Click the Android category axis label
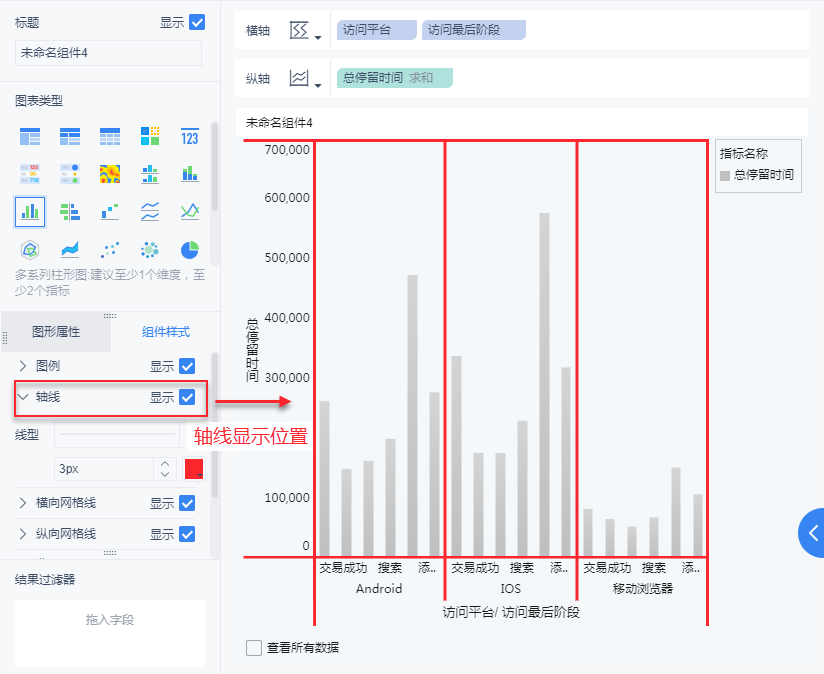The width and height of the screenshot is (824, 674). coord(379,588)
